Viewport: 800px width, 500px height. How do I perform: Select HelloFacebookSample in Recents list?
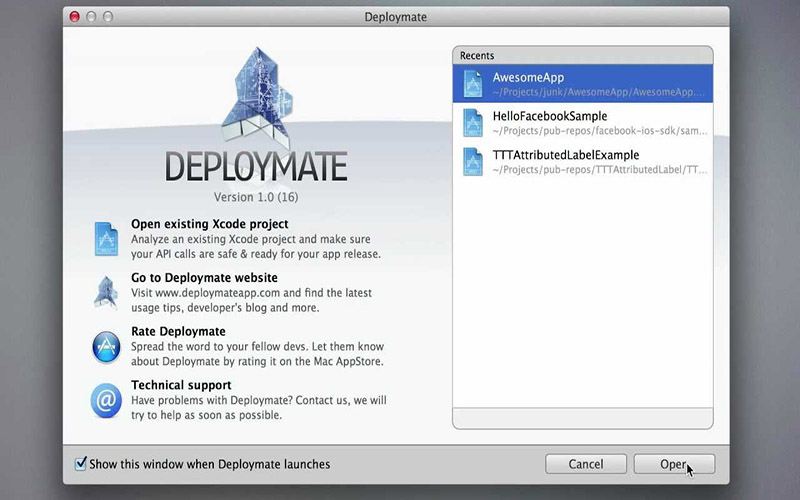[583, 122]
